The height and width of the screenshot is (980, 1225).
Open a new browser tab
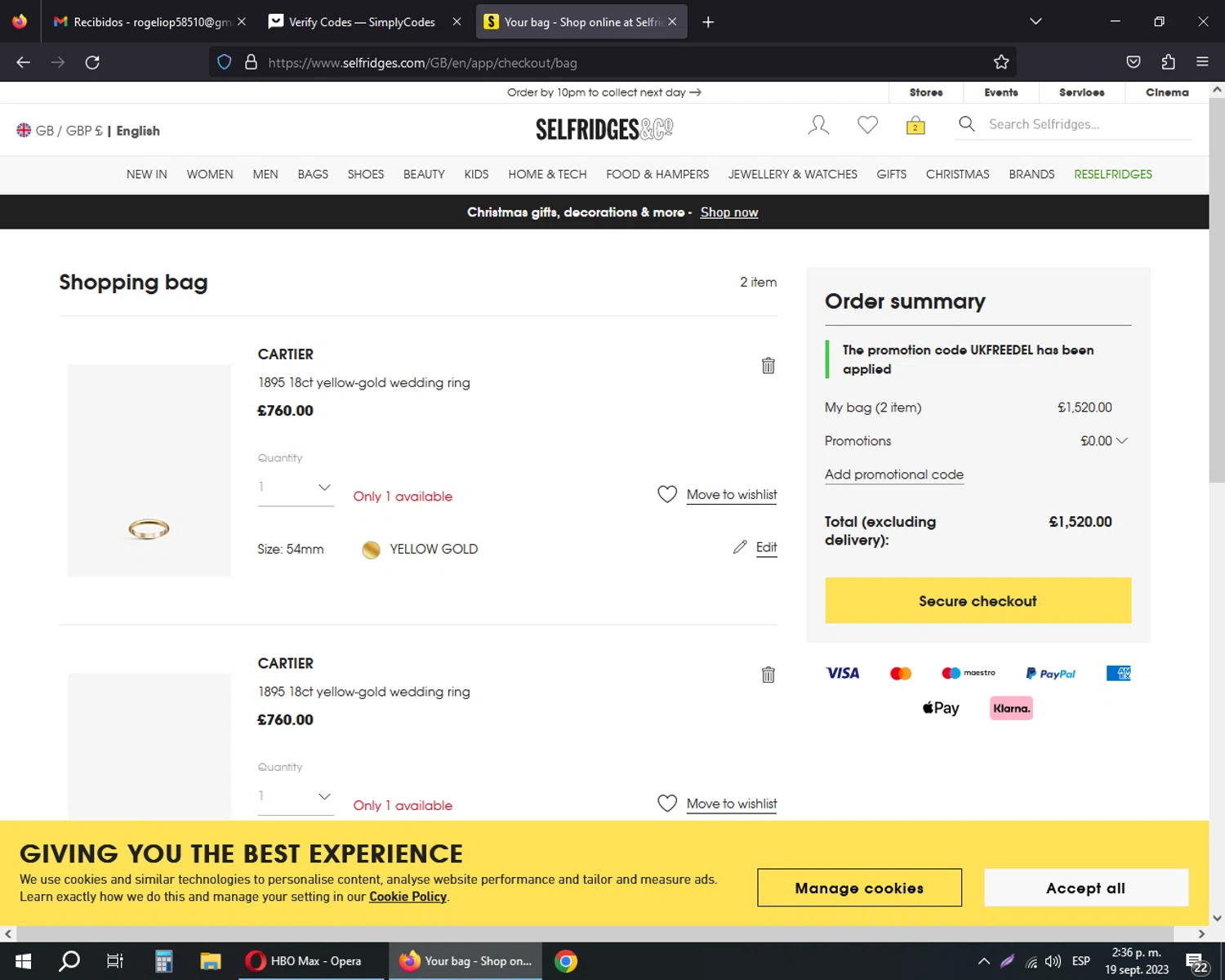708,22
